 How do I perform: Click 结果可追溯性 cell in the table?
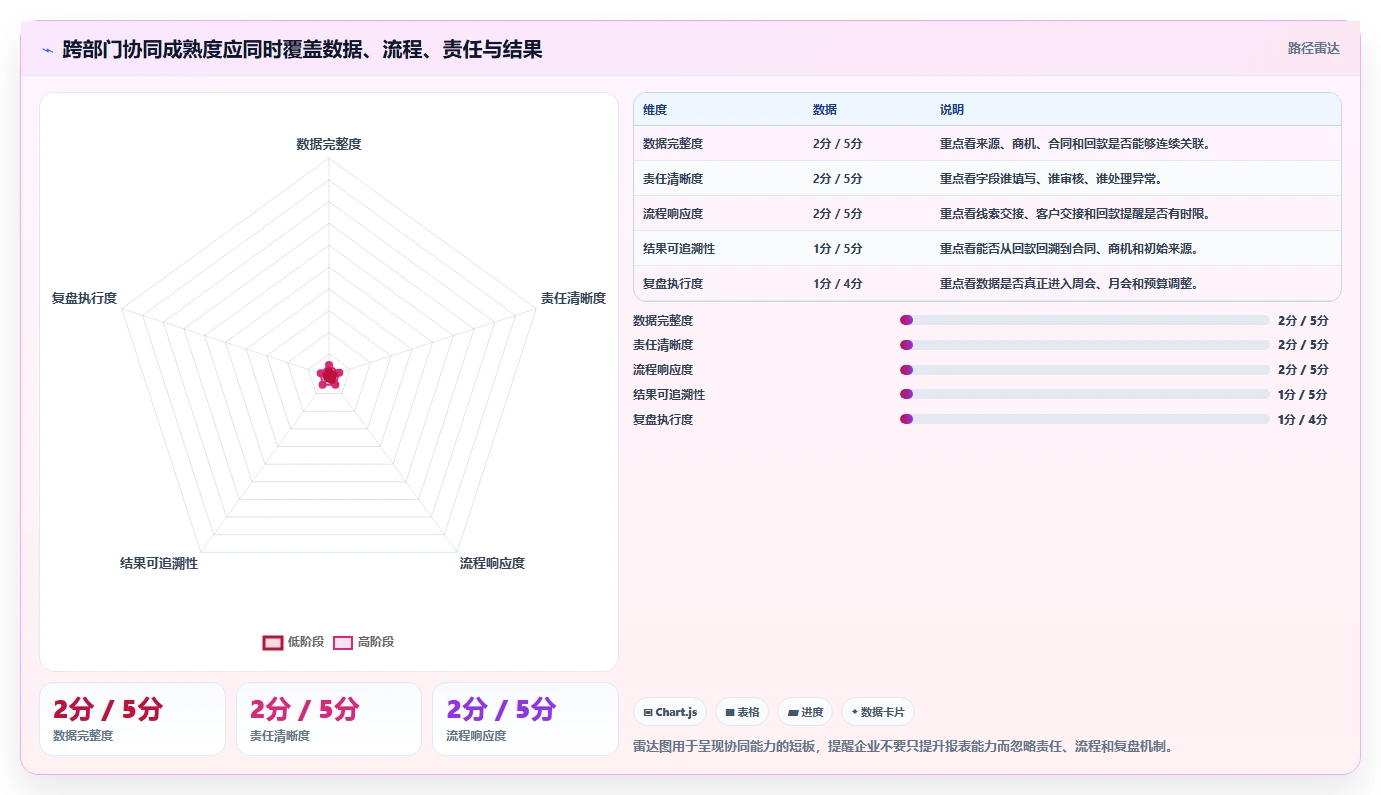[x=679, y=249]
